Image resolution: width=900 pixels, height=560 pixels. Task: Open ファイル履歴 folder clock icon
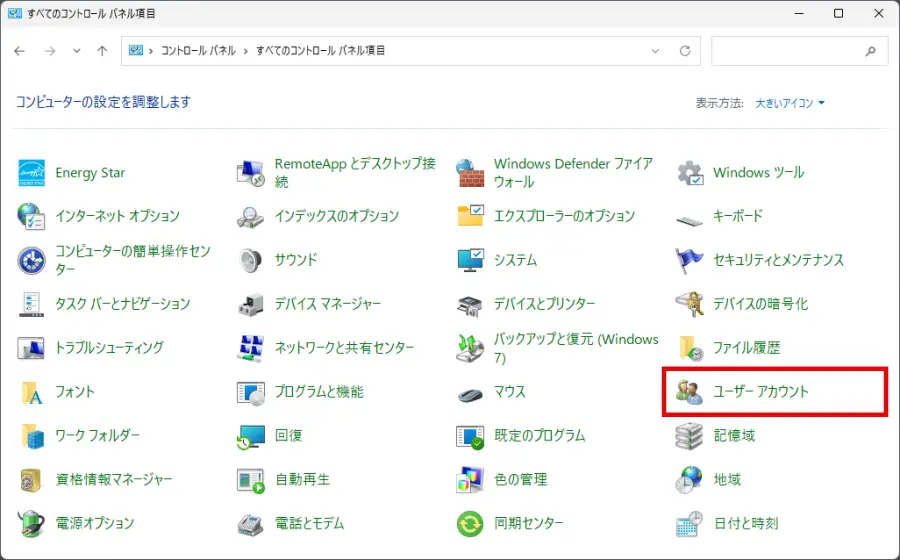tap(689, 348)
